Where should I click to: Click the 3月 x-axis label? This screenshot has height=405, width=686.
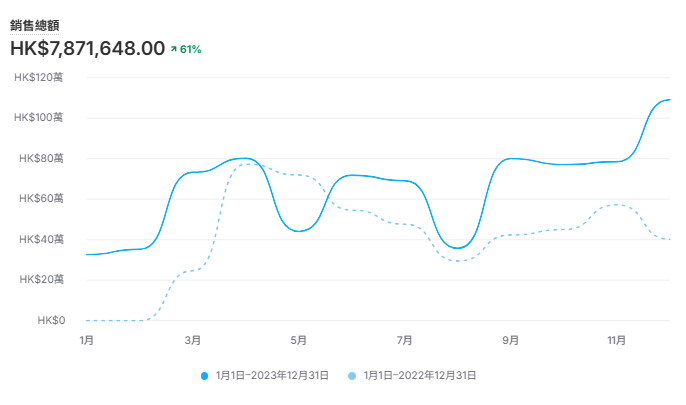pos(193,340)
